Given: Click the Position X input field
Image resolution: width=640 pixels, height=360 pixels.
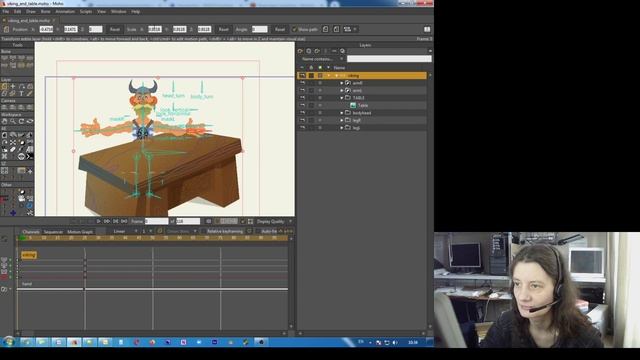Looking at the screenshot, I should click(x=47, y=29).
